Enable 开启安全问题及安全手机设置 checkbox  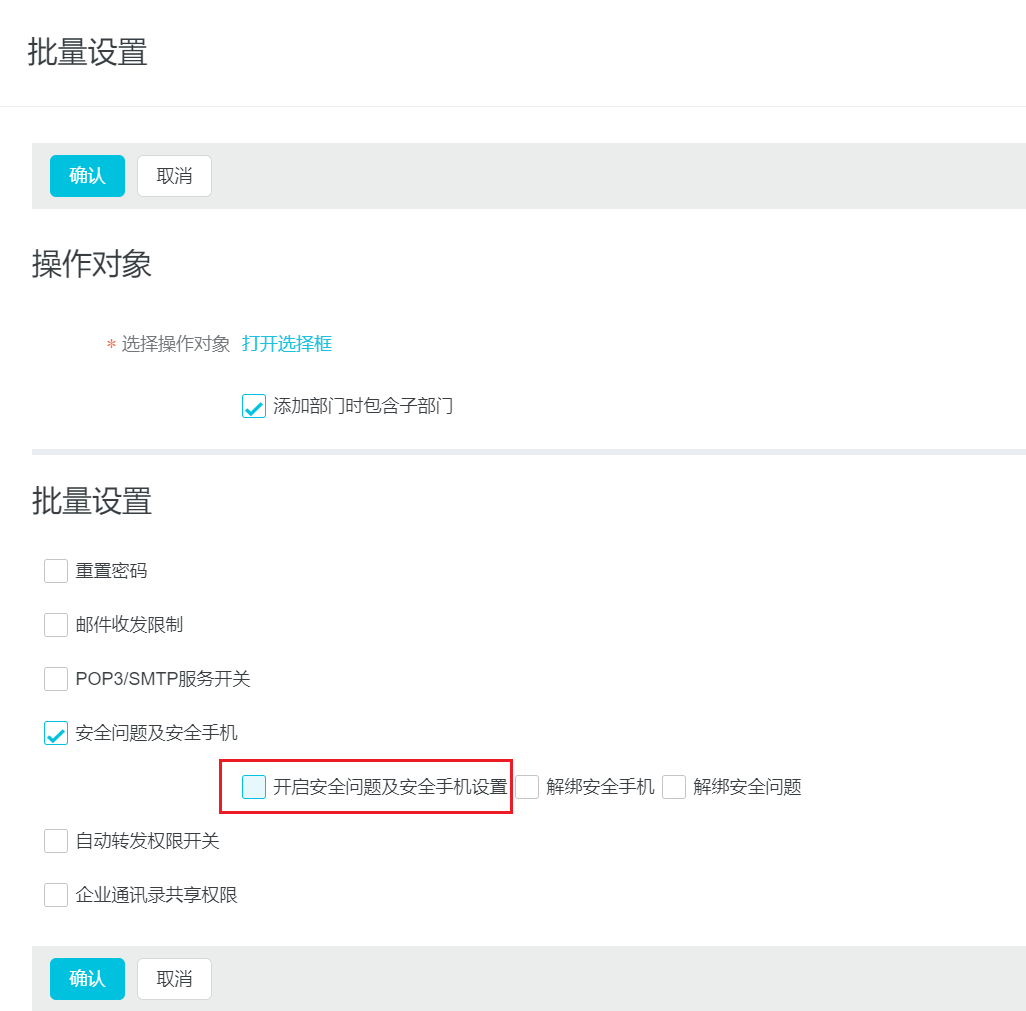click(x=254, y=787)
